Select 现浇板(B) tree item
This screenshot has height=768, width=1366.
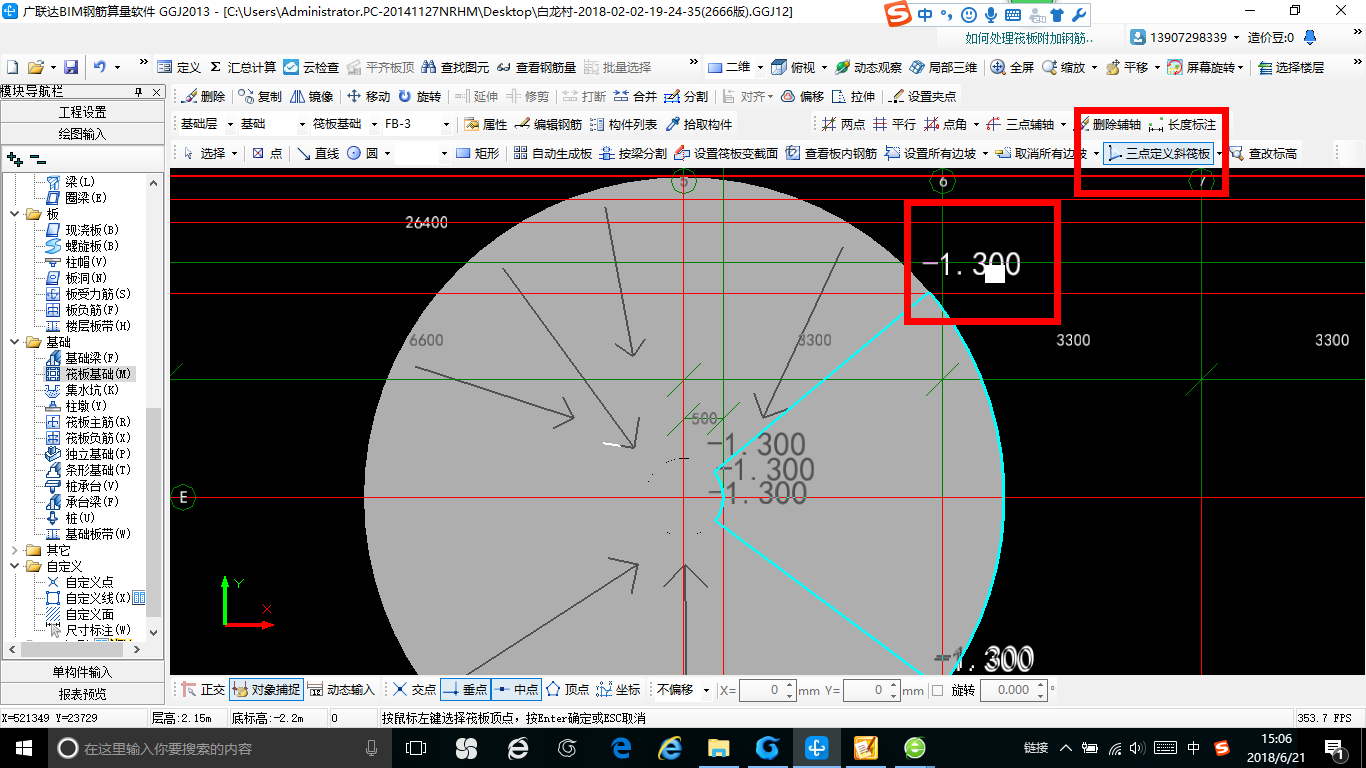[x=92, y=230]
